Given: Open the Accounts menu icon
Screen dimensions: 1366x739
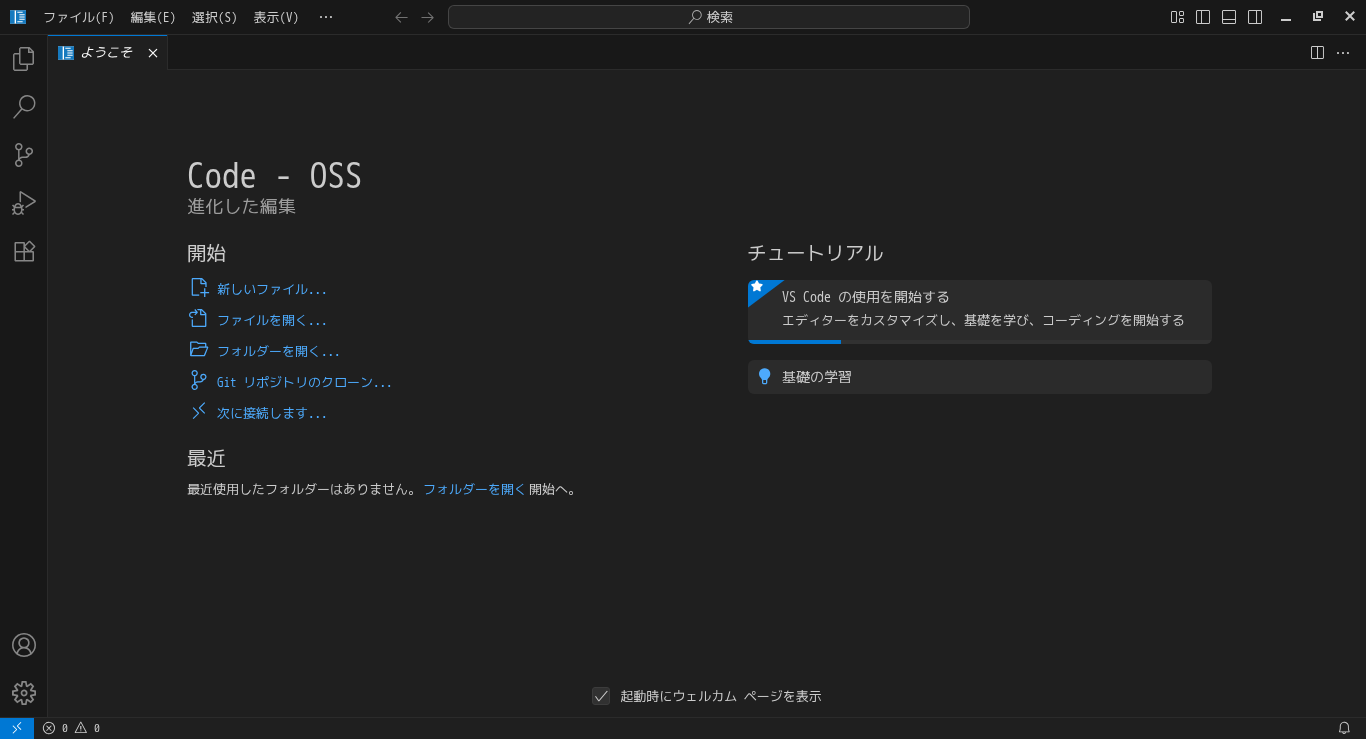Looking at the screenshot, I should pos(24,645).
